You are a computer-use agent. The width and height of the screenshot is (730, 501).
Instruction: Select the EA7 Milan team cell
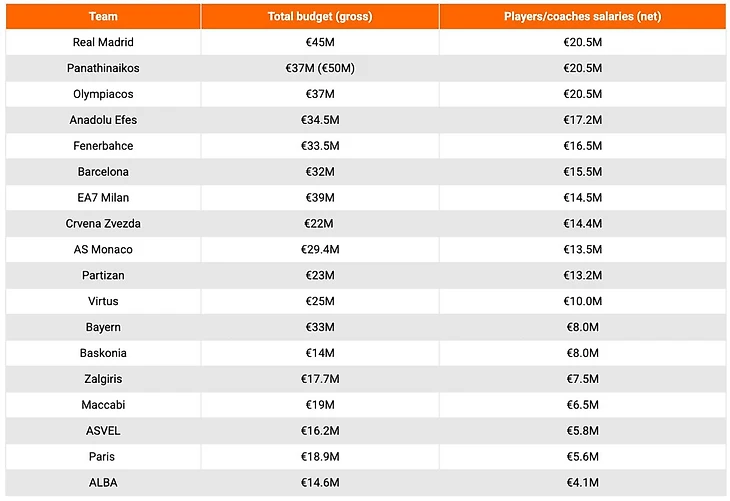[x=103, y=198]
